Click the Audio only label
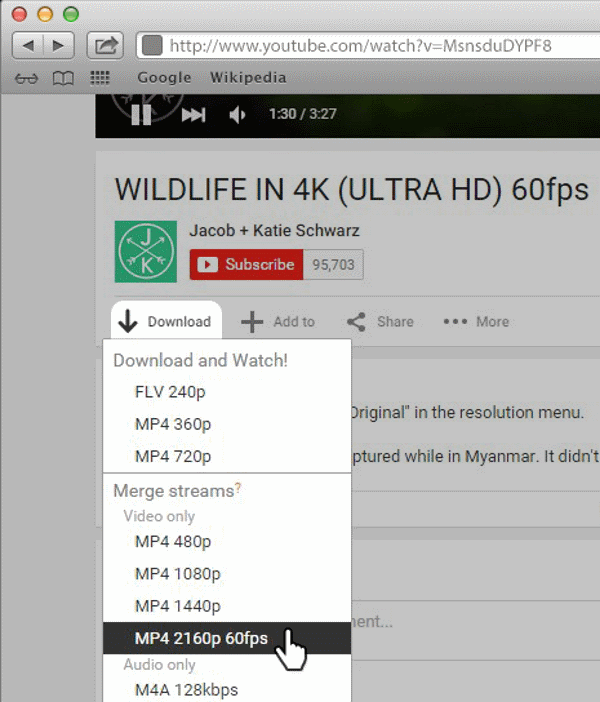 pos(159,665)
